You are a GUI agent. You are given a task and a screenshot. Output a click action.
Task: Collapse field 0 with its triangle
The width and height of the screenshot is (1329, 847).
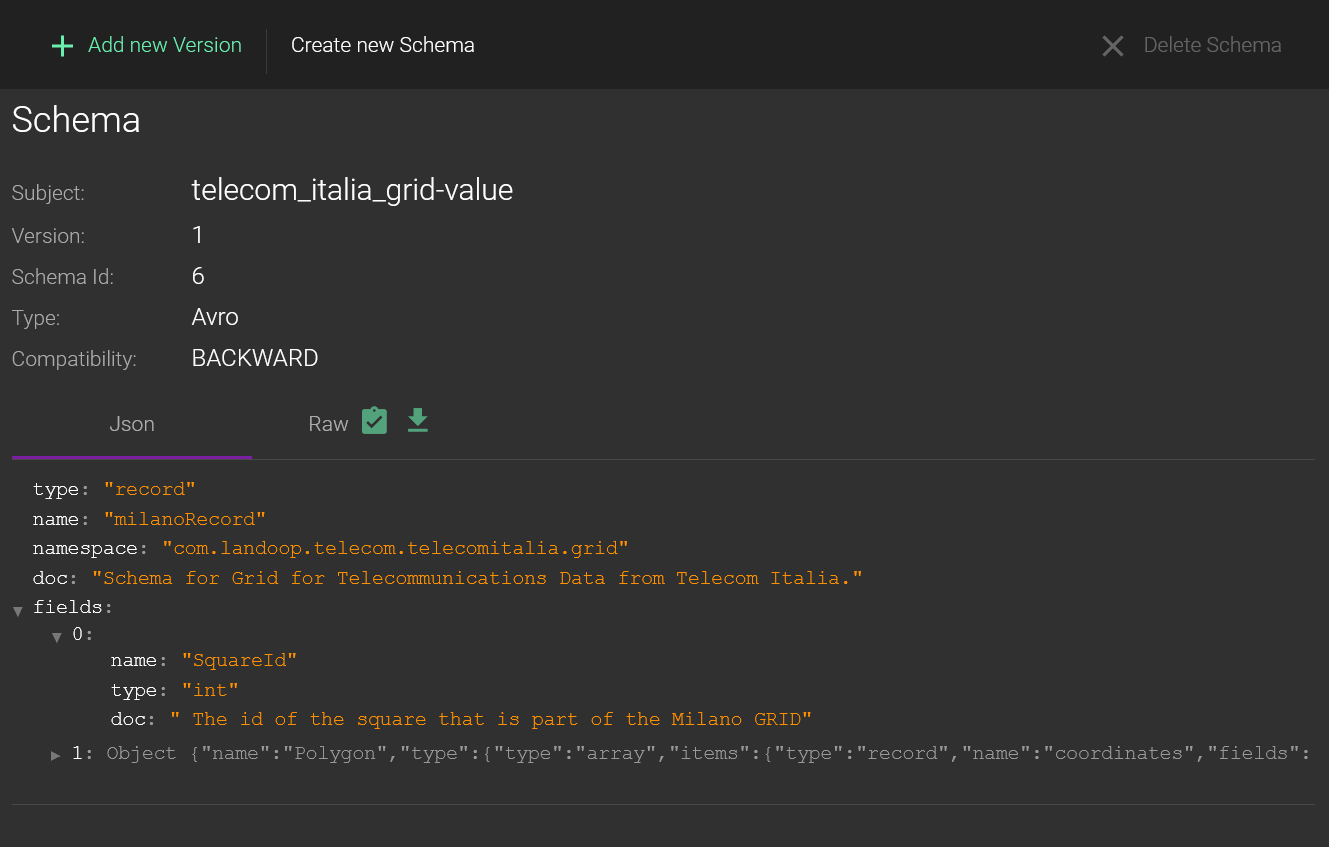coord(57,638)
